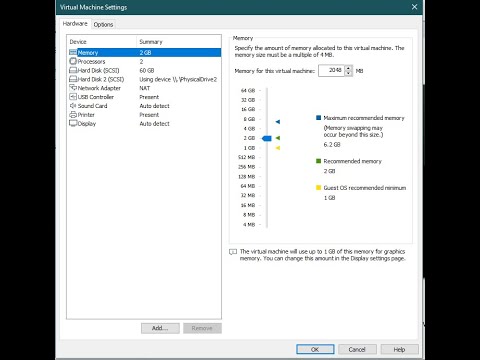Screen dimensions: 480x360
Task: Click Add... to add hardware
Action: pos(160,328)
